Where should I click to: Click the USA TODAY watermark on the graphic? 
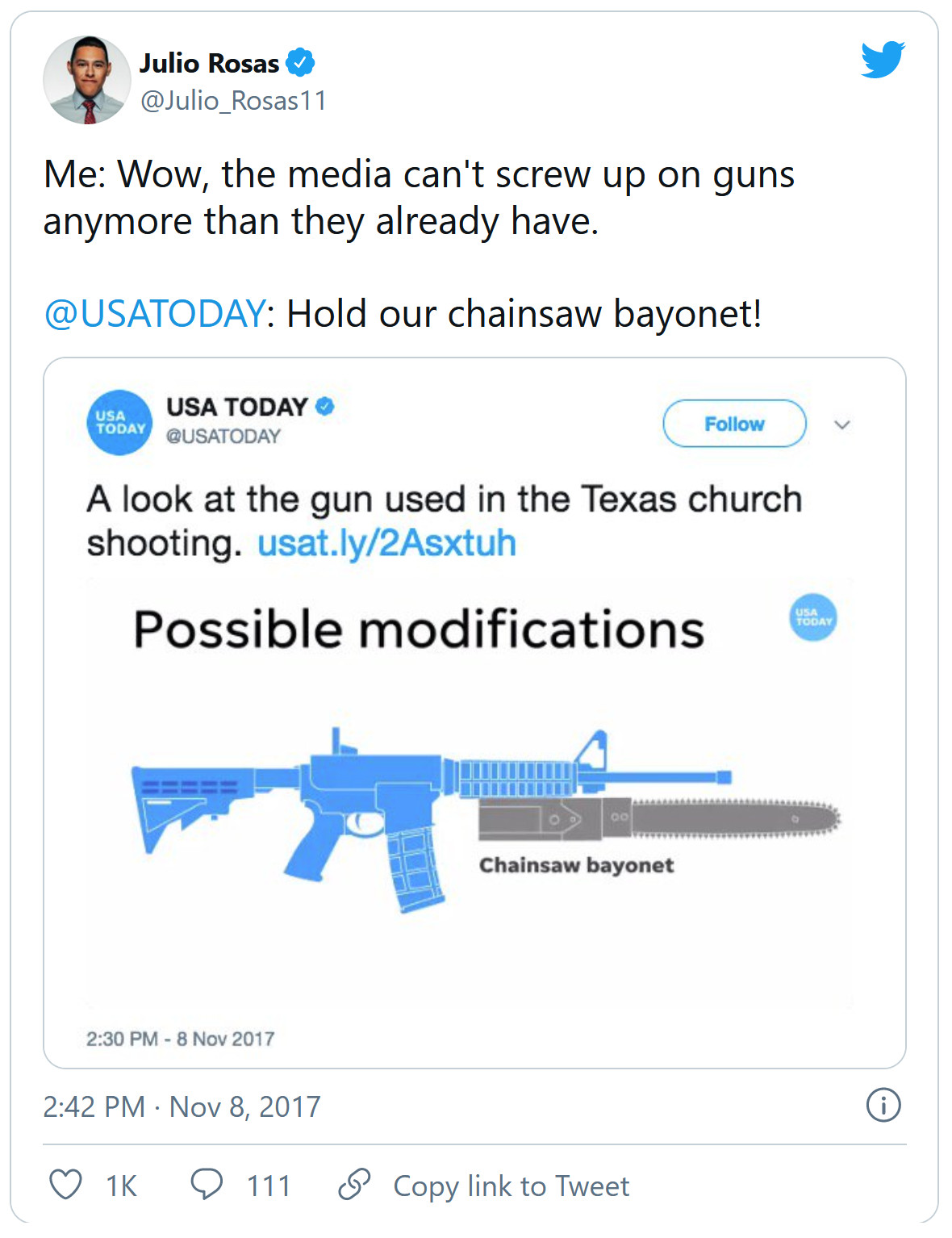tap(812, 617)
